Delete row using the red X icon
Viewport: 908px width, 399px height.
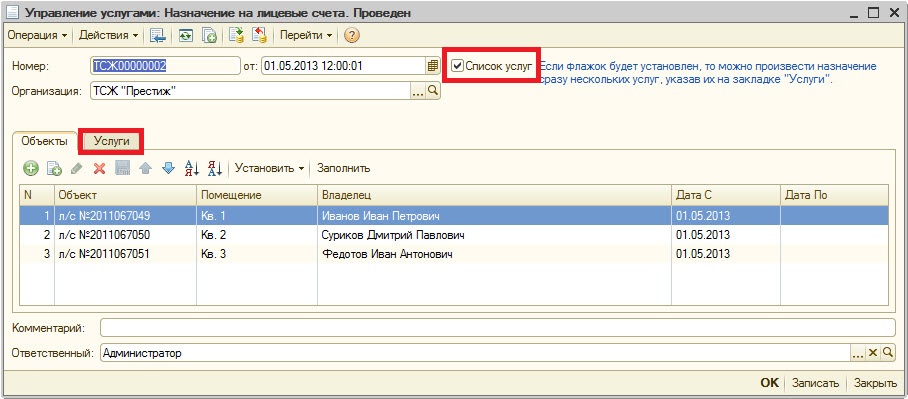pos(100,169)
